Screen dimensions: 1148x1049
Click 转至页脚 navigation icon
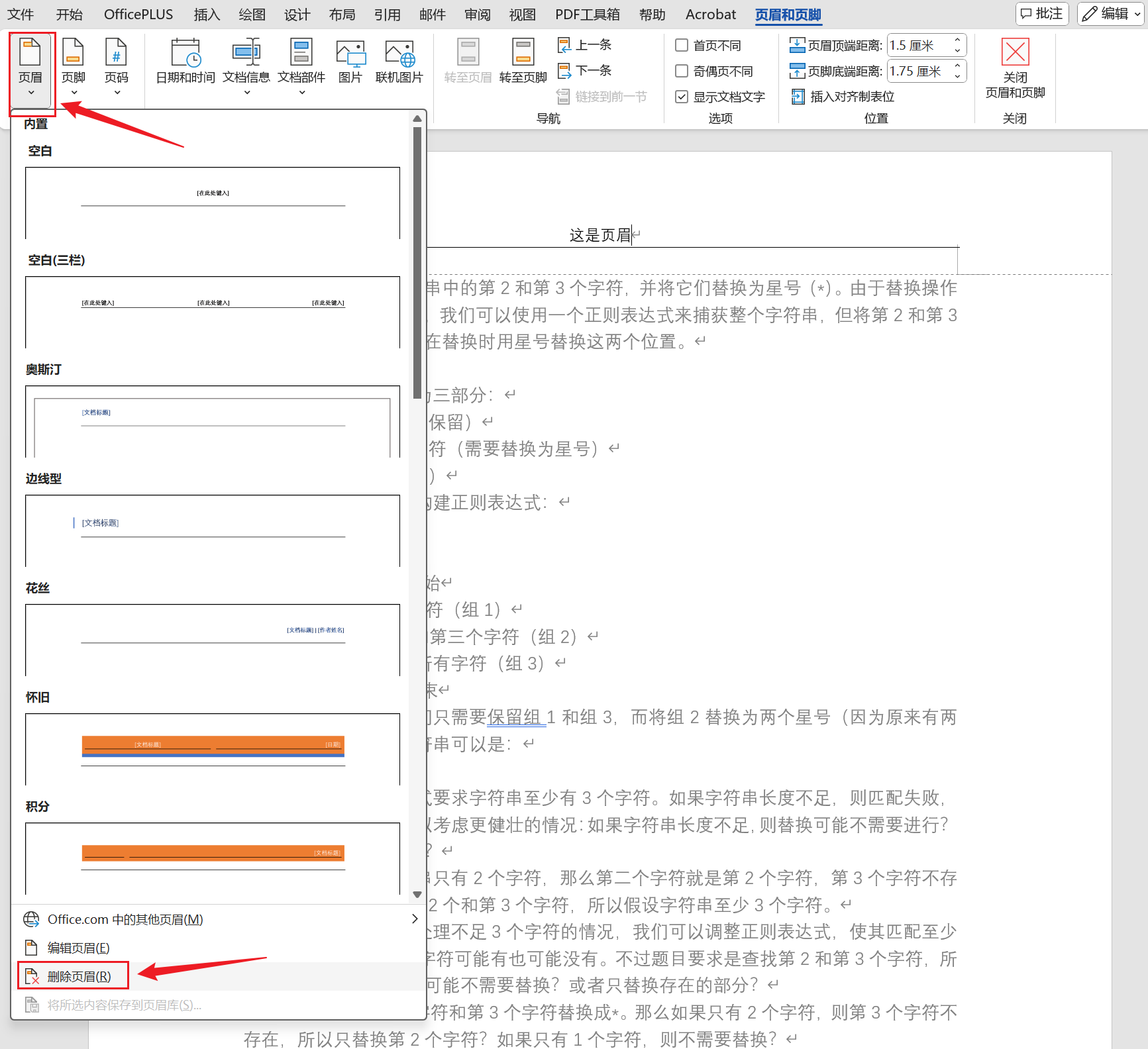(x=523, y=54)
